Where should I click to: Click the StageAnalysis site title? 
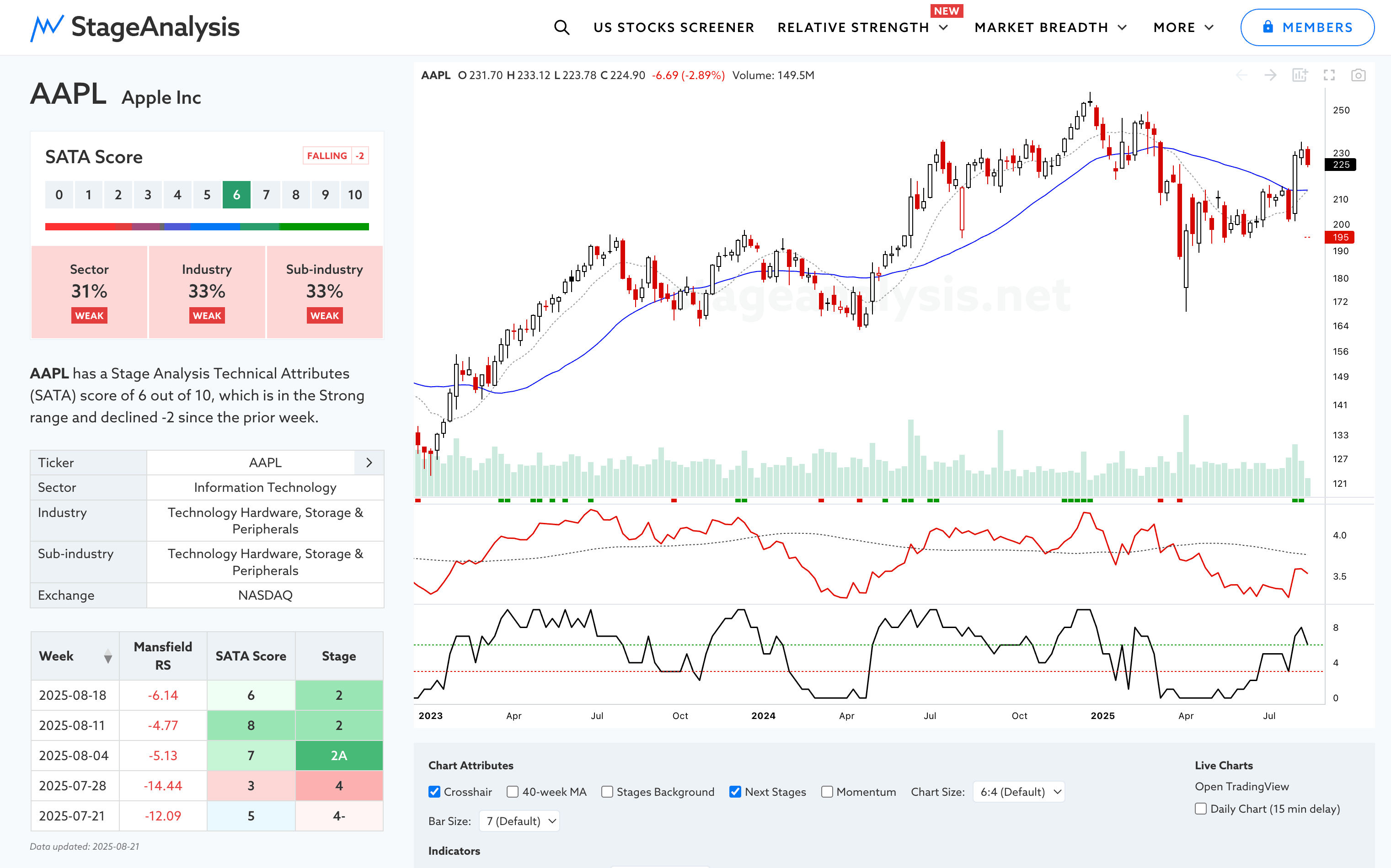click(155, 27)
